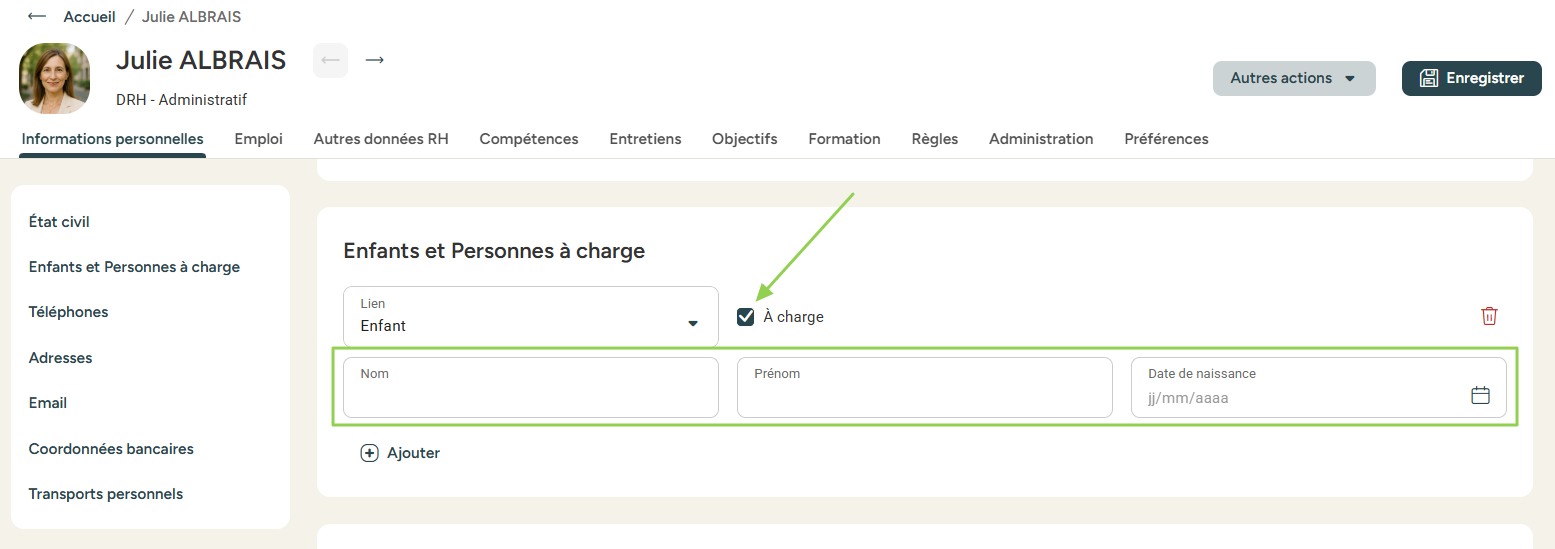1555x549 pixels.
Task: Delete the dependent with red trash icon
Action: (1489, 316)
